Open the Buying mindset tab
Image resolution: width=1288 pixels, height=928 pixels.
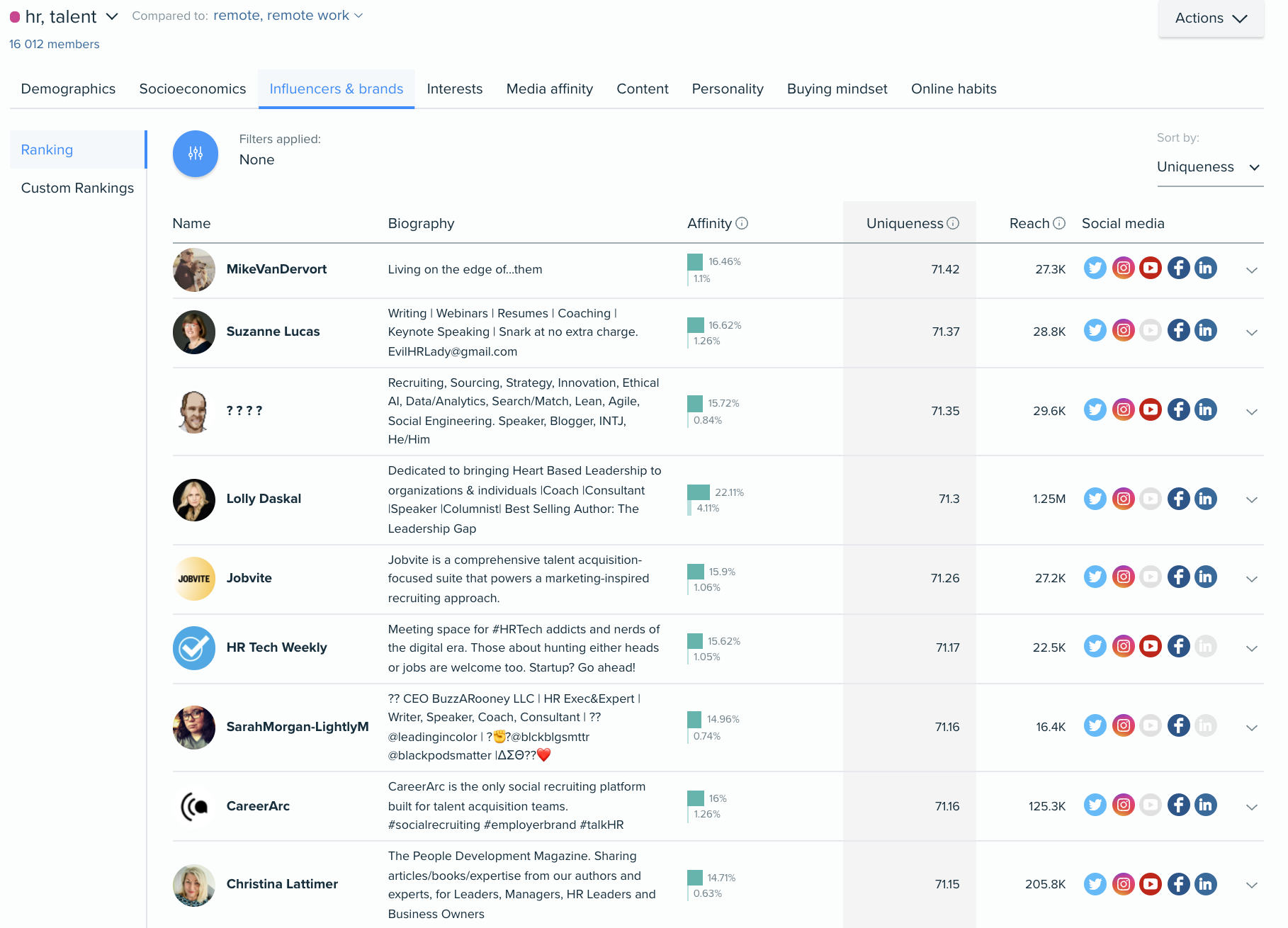(837, 89)
